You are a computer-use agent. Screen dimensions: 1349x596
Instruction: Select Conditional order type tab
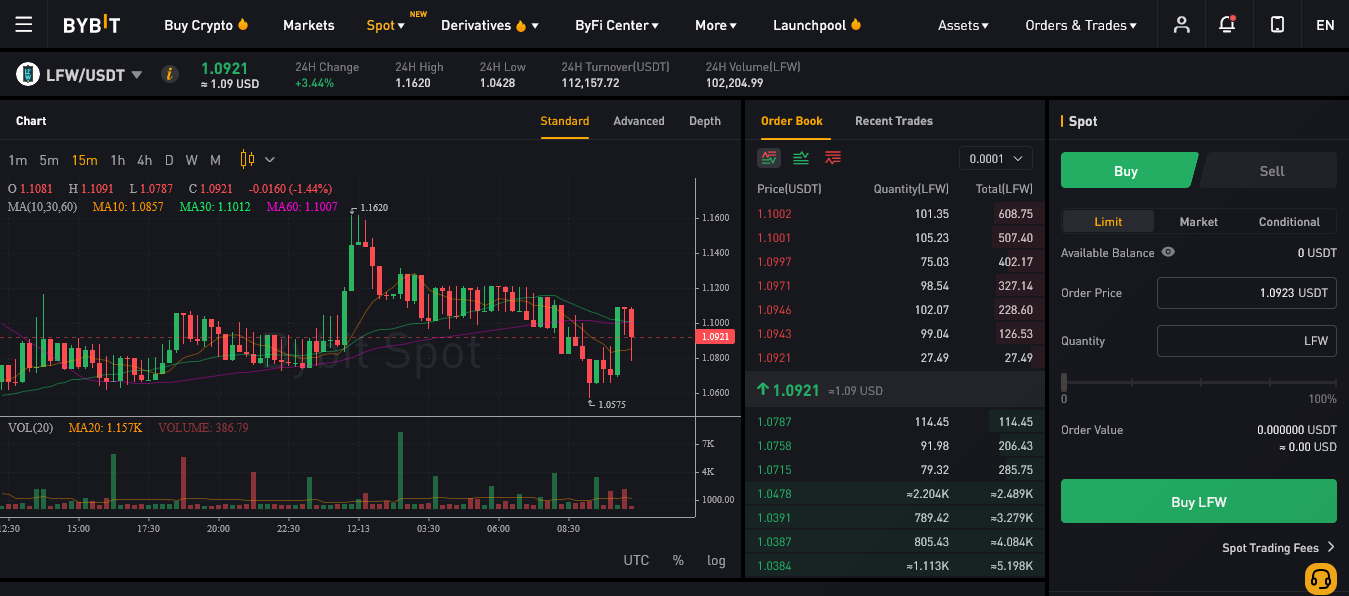coord(1289,222)
